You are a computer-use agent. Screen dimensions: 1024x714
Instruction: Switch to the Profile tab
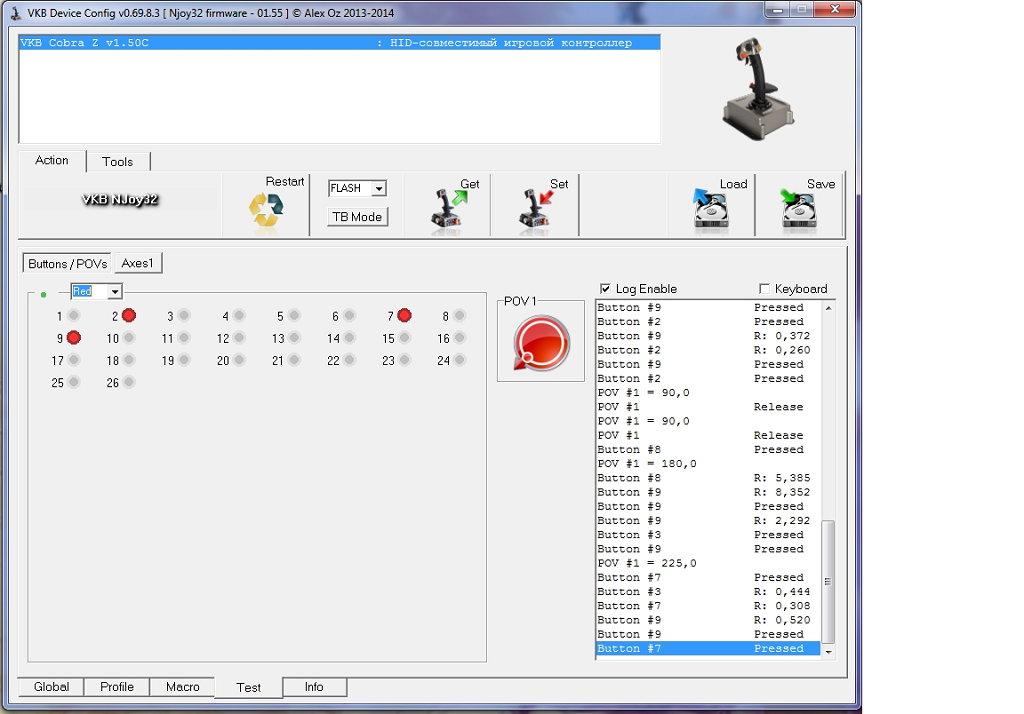pos(117,687)
